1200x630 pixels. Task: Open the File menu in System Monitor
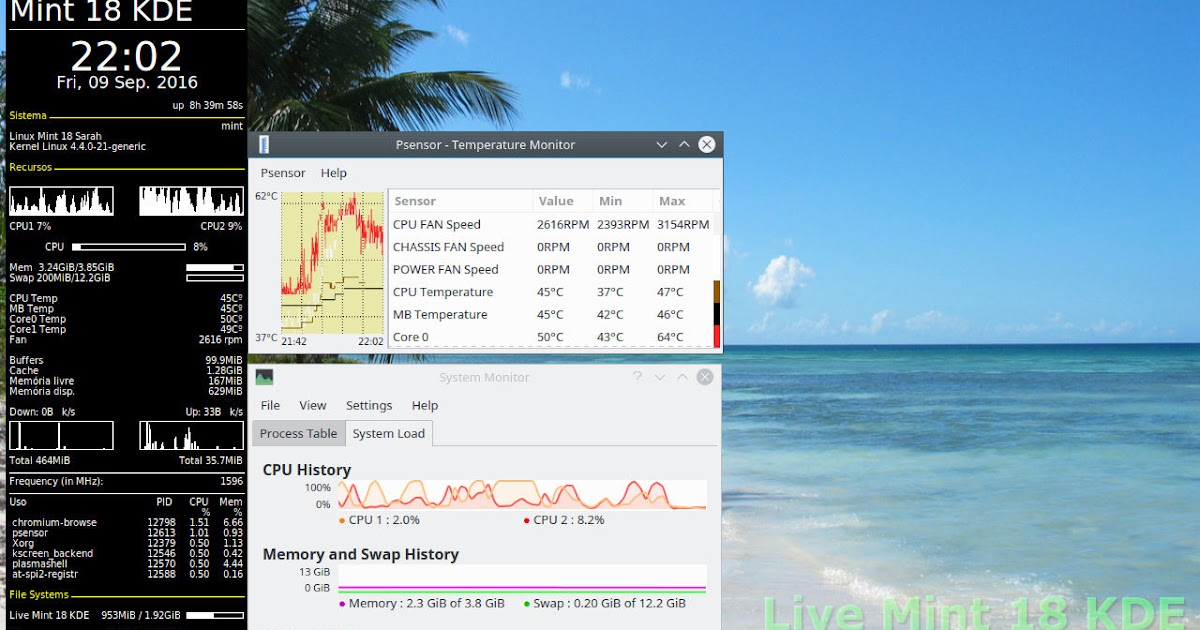coord(270,405)
